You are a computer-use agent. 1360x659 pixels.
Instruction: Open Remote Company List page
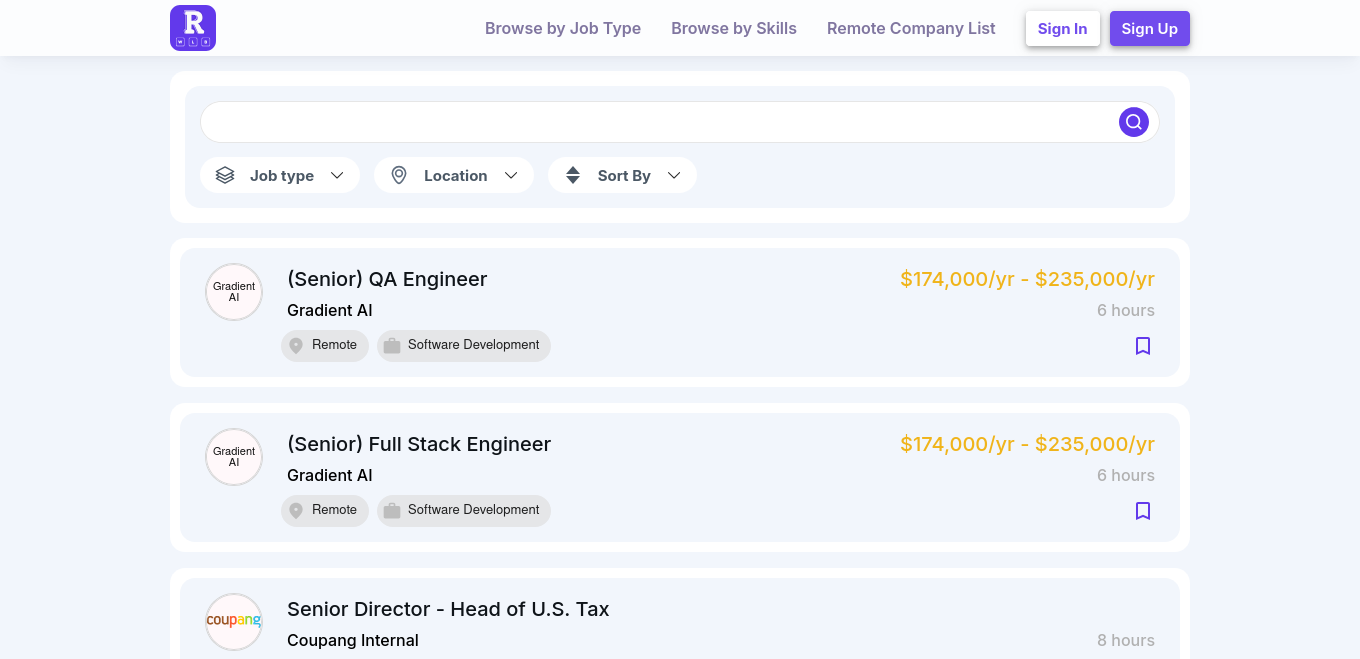(x=911, y=28)
